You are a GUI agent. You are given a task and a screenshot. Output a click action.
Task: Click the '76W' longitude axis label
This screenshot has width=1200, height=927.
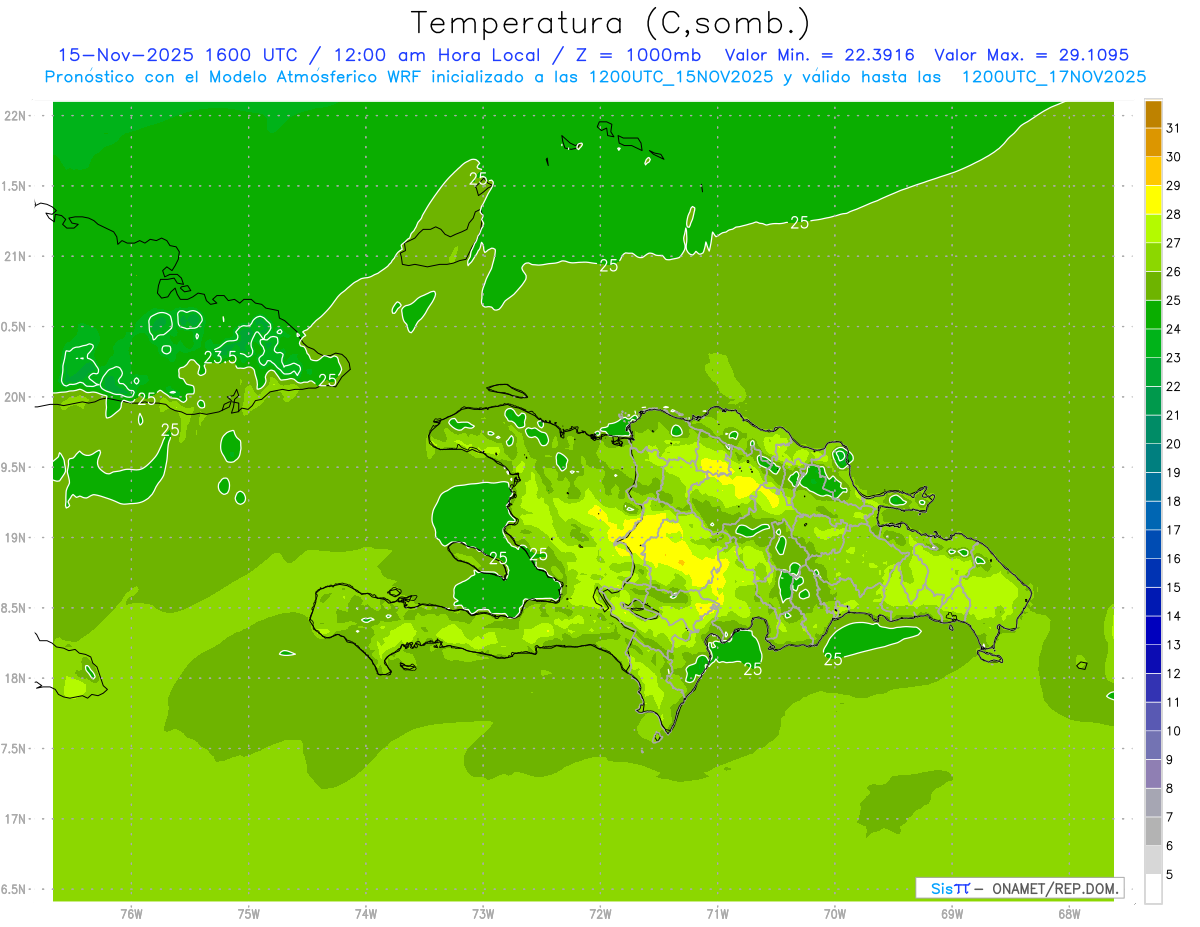(x=131, y=914)
